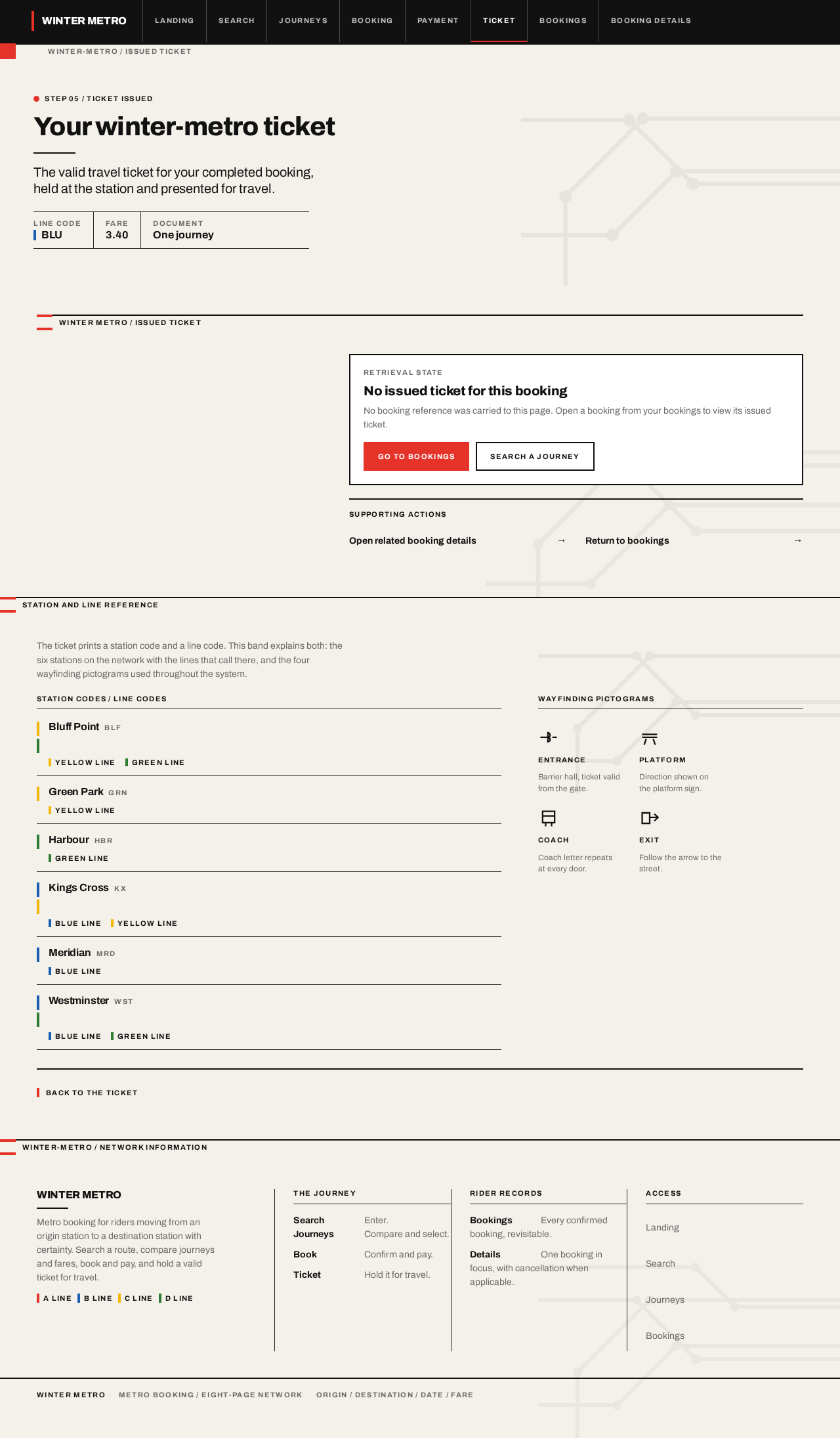Click the B LINE legend tag
This screenshot has height=1438, width=840.
click(x=95, y=1298)
